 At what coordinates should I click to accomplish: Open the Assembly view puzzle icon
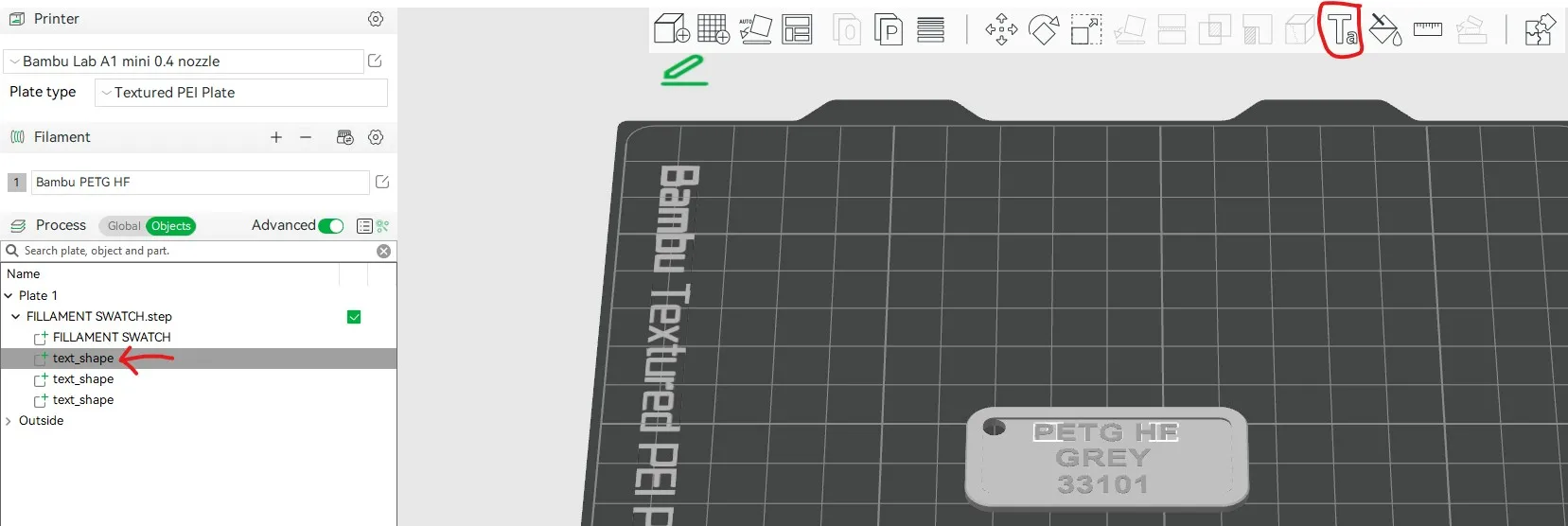[1540, 29]
